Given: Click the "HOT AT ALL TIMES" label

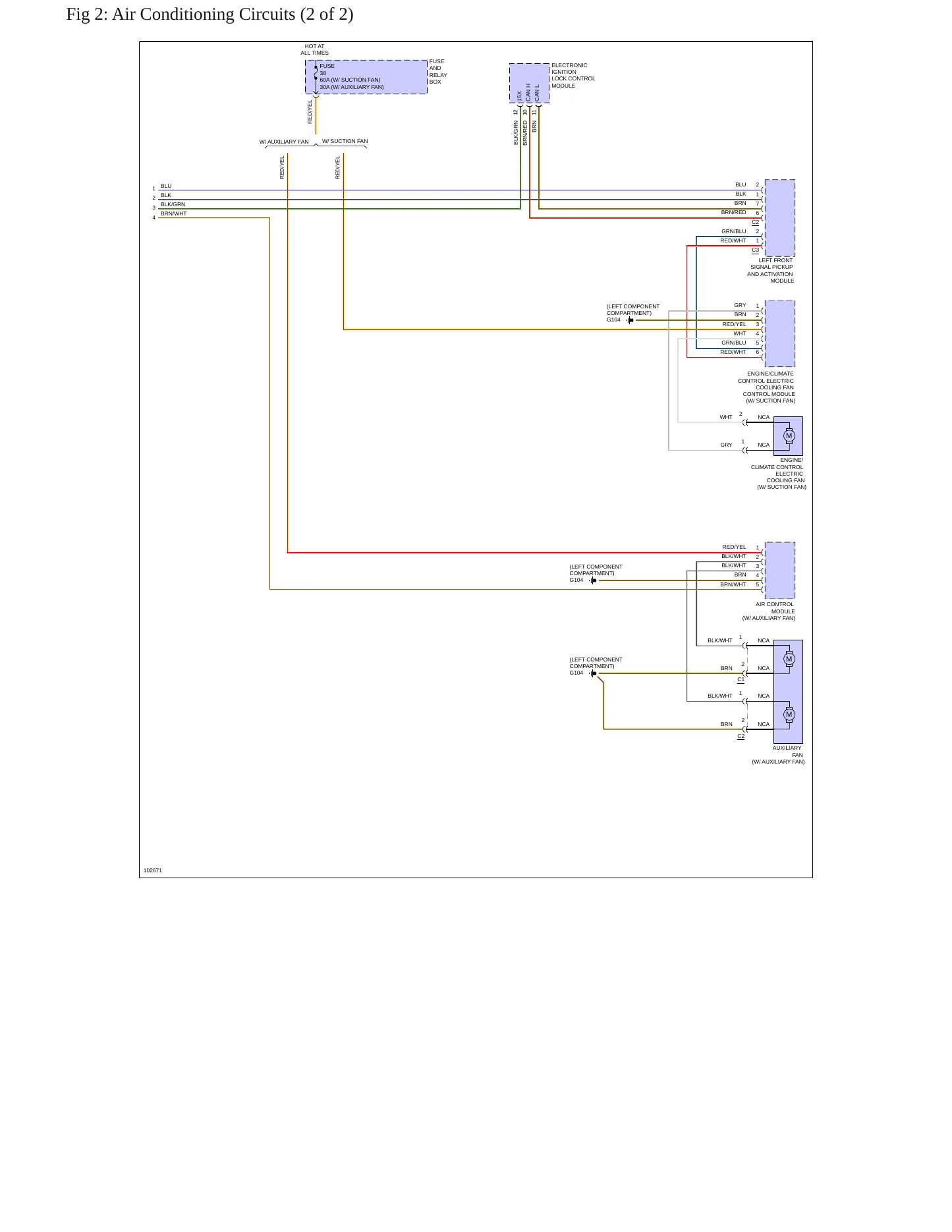Looking at the screenshot, I should pyautogui.click(x=314, y=49).
